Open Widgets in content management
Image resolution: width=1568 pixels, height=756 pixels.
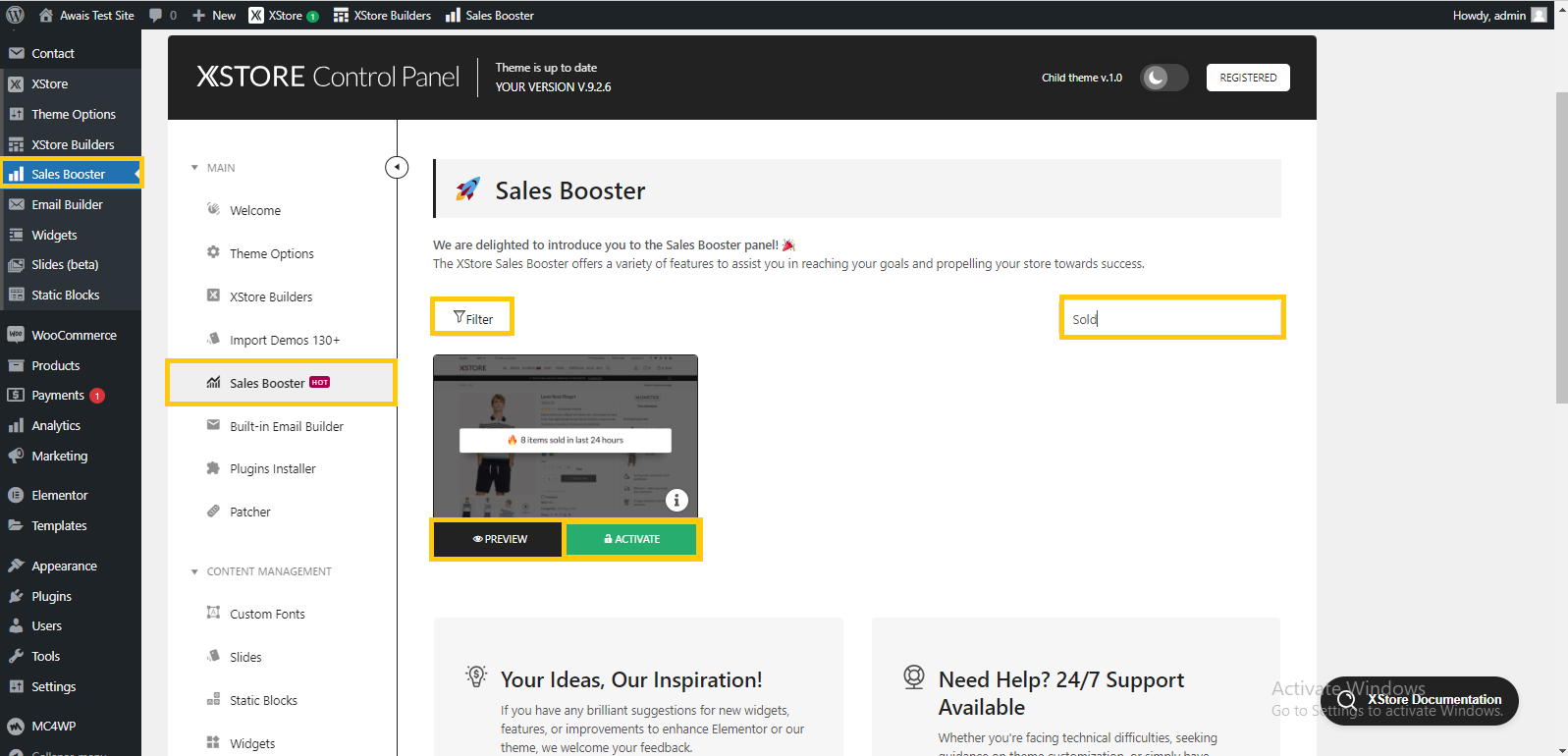(283, 743)
